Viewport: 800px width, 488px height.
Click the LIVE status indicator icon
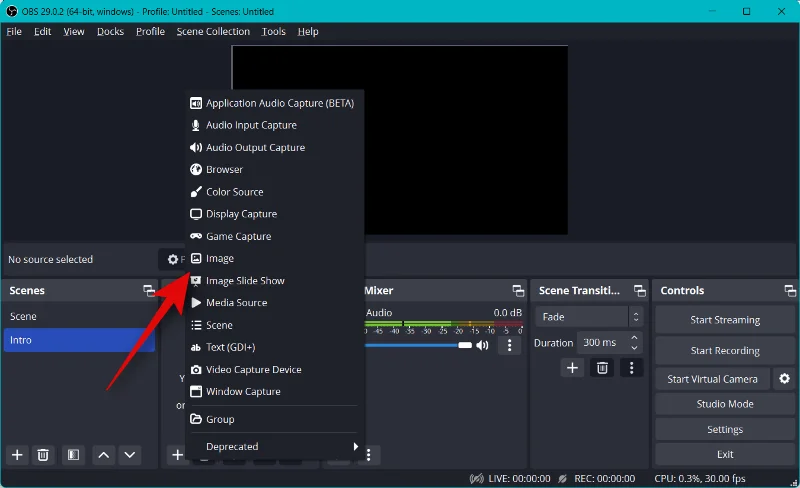(x=477, y=479)
